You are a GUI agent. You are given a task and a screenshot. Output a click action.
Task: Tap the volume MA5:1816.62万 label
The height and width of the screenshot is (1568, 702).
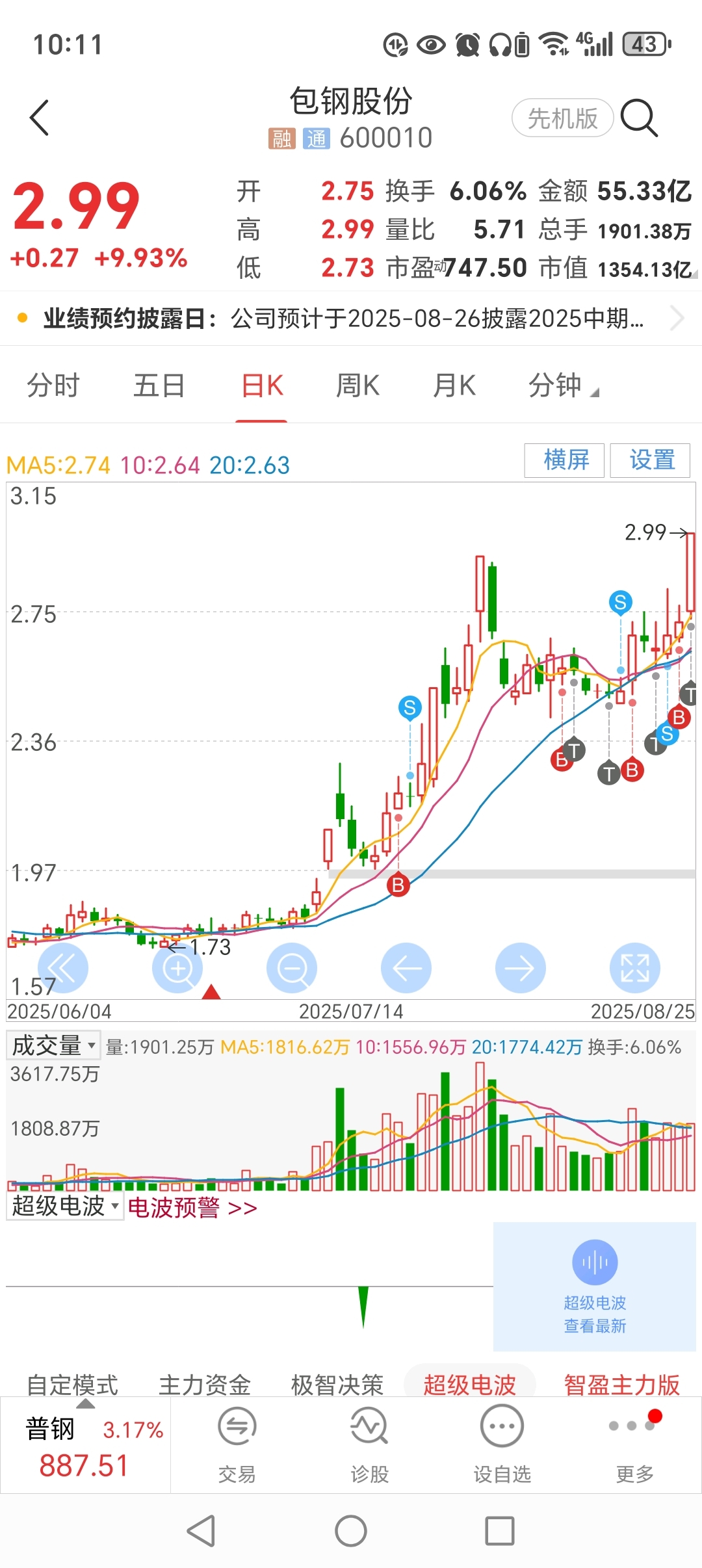(x=285, y=1047)
